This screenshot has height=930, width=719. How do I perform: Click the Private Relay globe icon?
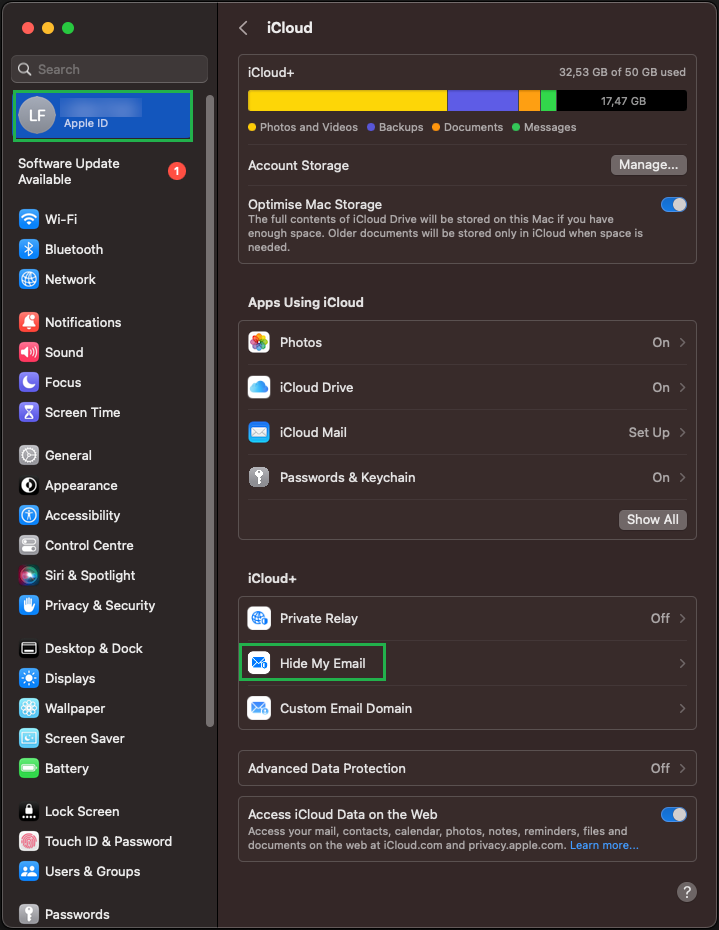pyautogui.click(x=259, y=618)
